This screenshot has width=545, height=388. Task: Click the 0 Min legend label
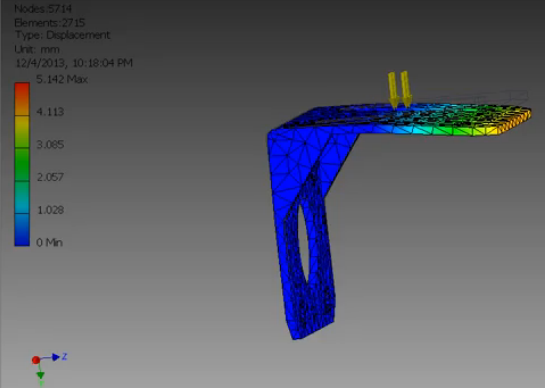pyautogui.click(x=49, y=242)
